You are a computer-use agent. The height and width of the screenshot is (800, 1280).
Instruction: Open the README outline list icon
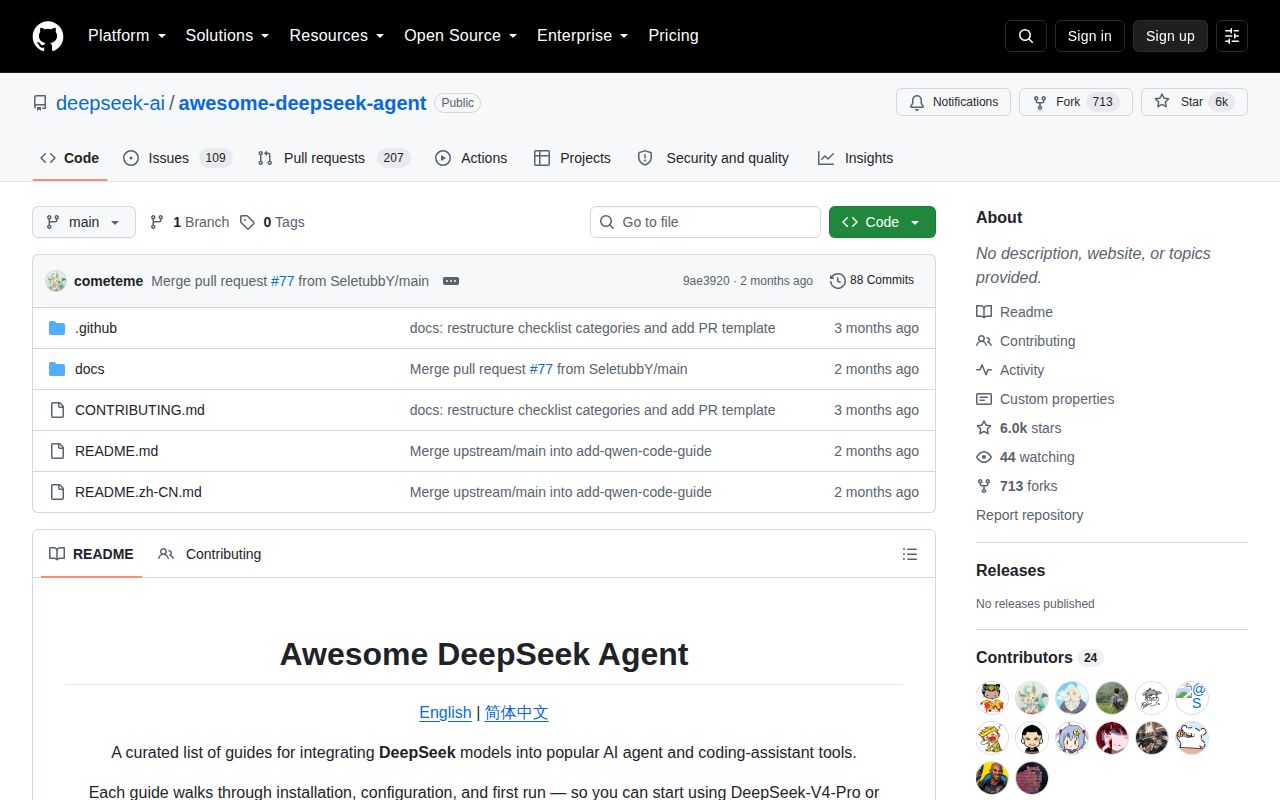pos(910,554)
